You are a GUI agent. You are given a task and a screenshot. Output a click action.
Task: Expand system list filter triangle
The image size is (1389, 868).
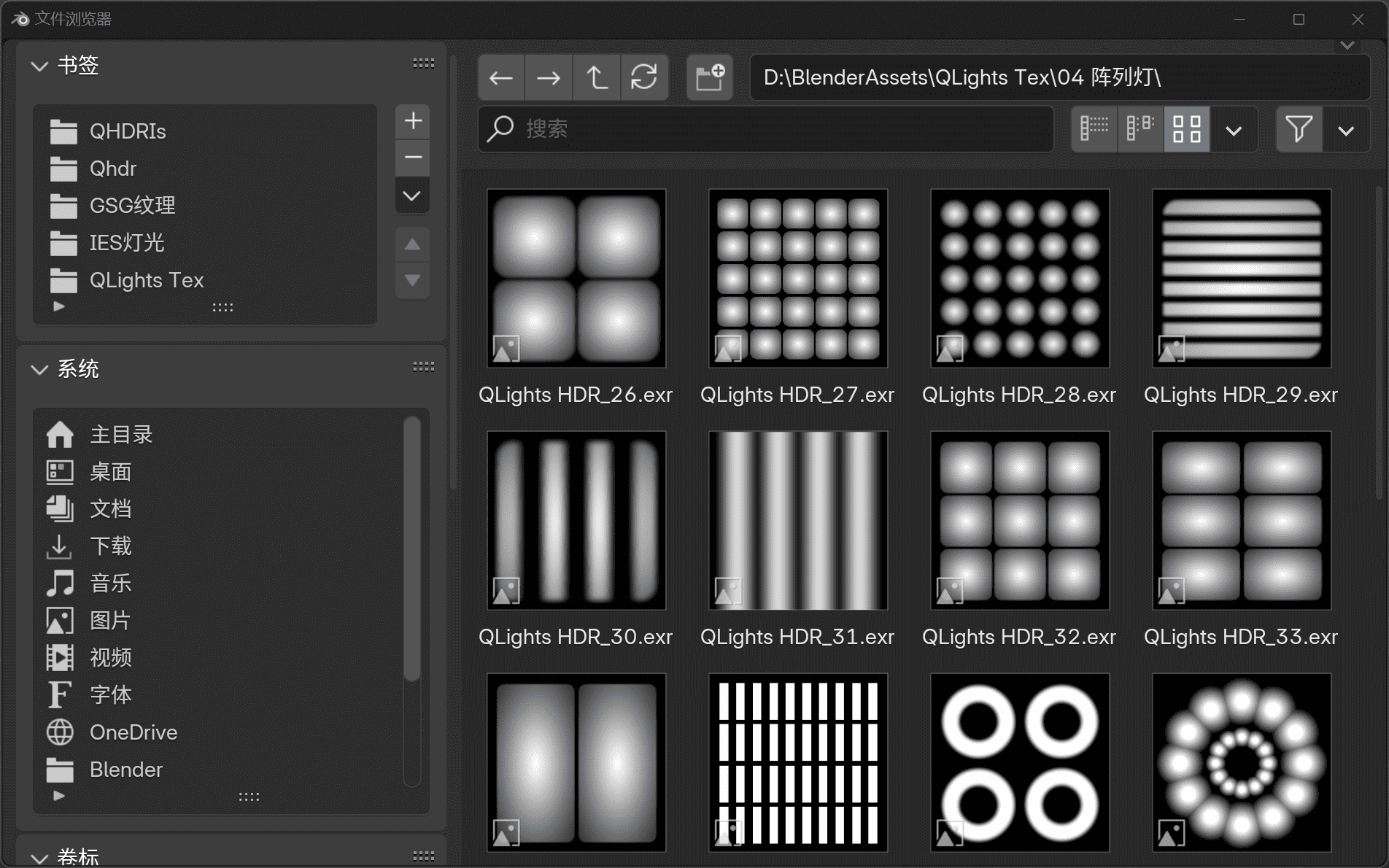tap(59, 796)
